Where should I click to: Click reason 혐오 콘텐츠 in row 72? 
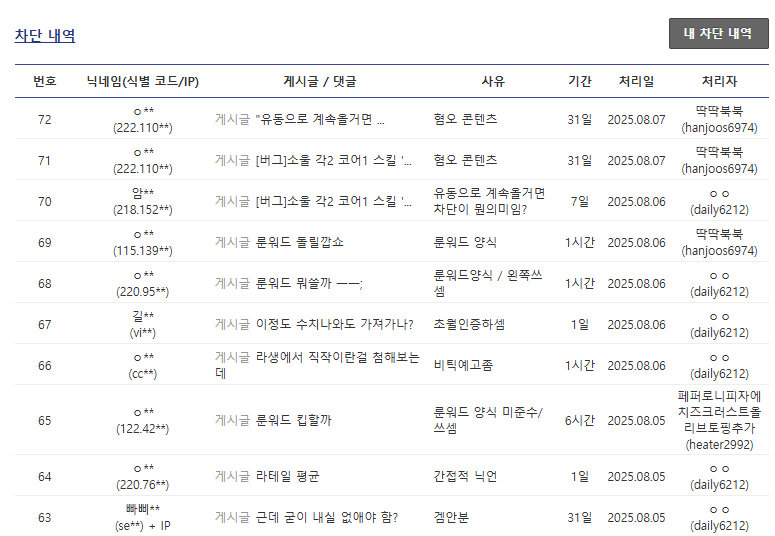point(465,119)
